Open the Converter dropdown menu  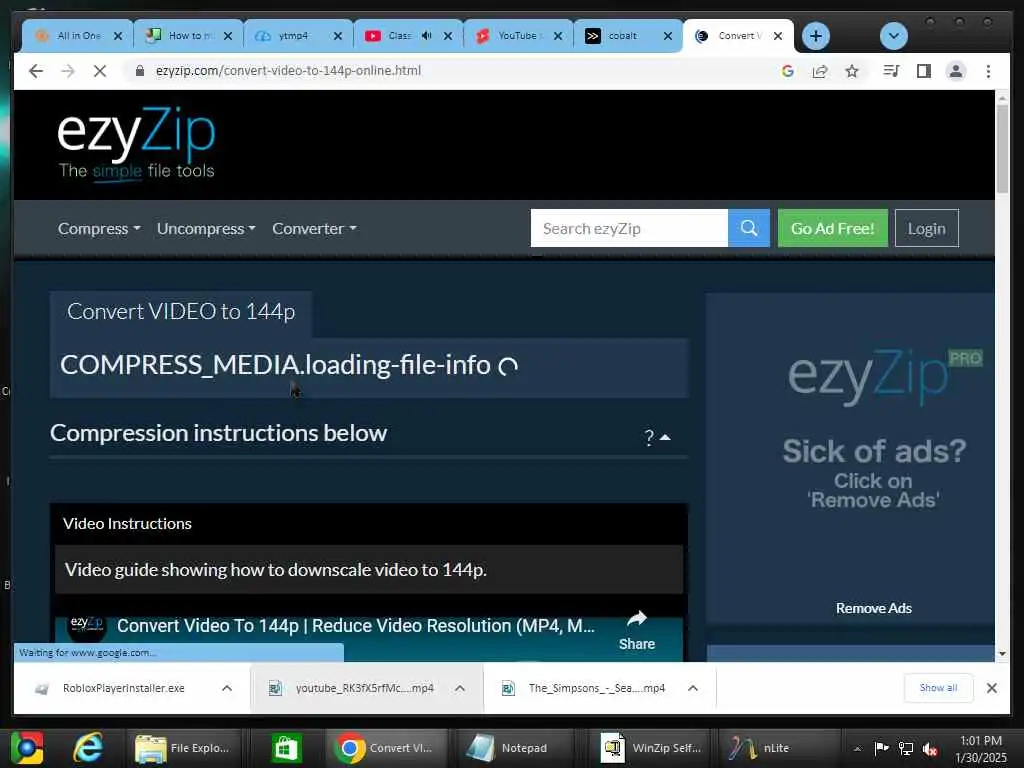[314, 229]
